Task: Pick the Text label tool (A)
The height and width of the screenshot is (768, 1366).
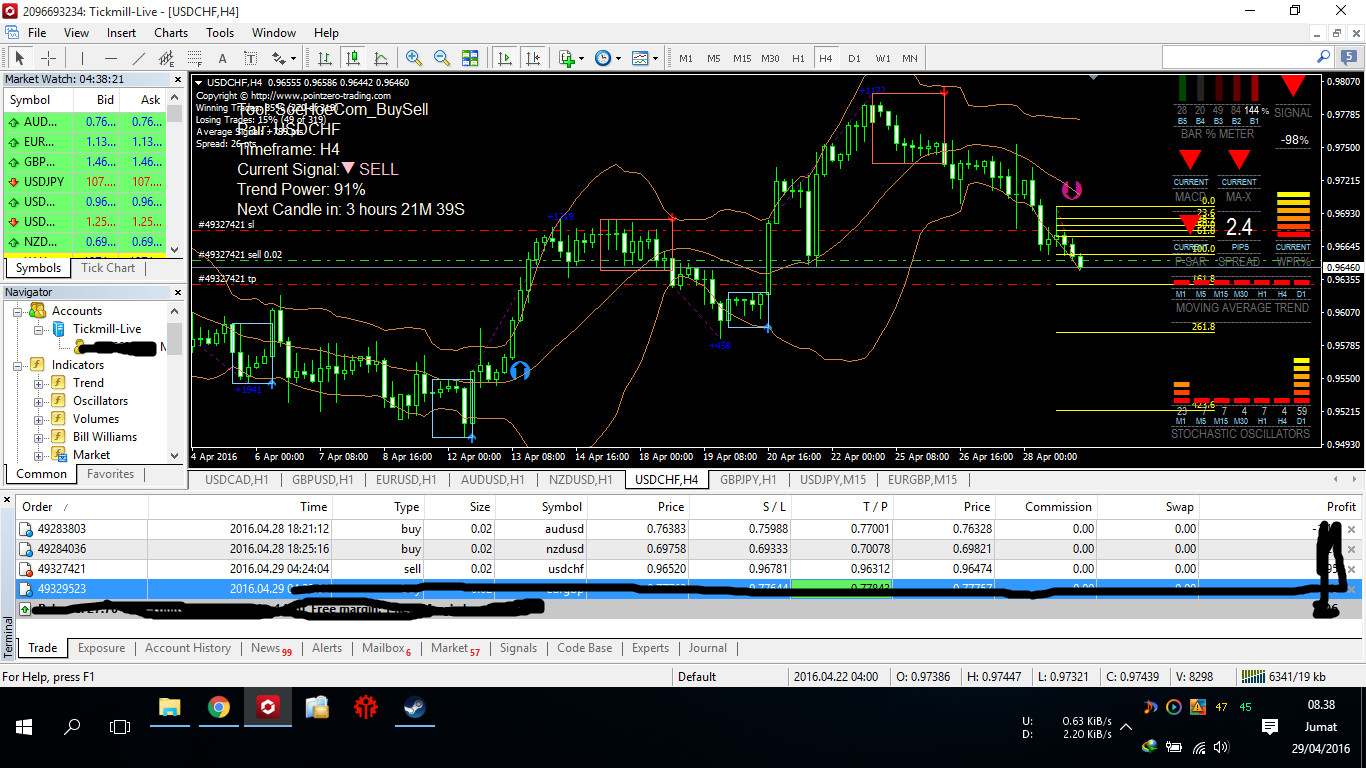Action: (x=222, y=58)
